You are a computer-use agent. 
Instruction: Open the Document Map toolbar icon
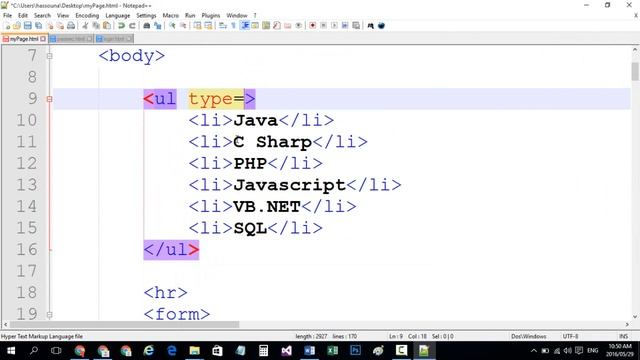click(266, 26)
